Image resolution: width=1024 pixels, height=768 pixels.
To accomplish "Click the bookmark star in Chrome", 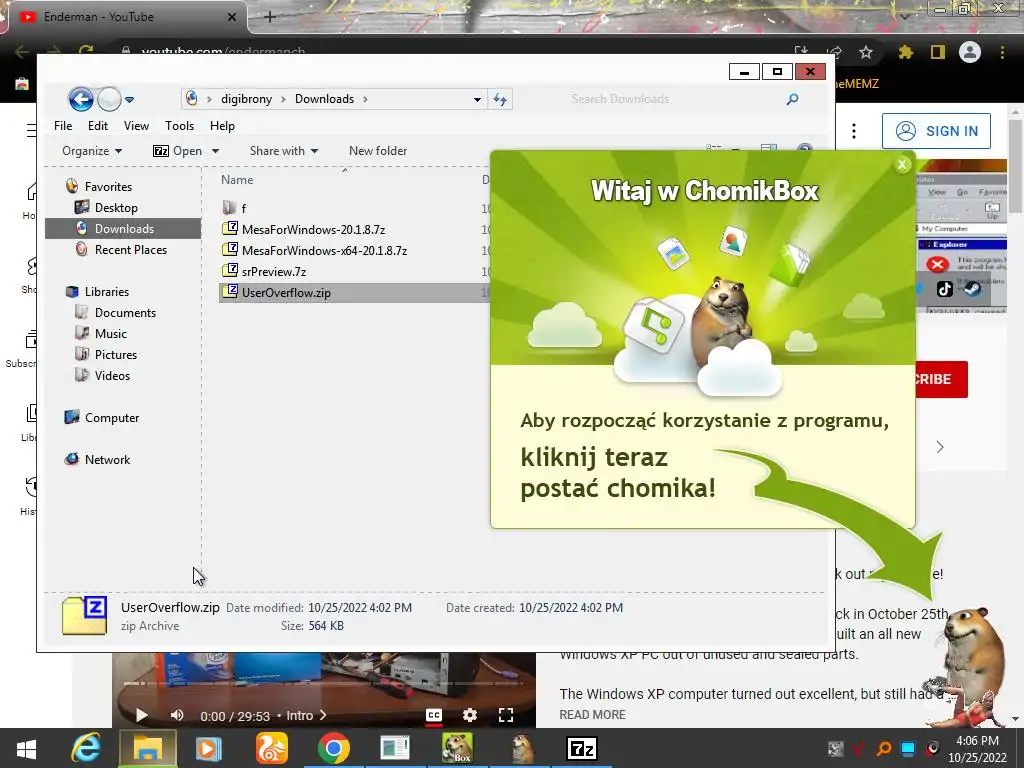I will click(866, 52).
